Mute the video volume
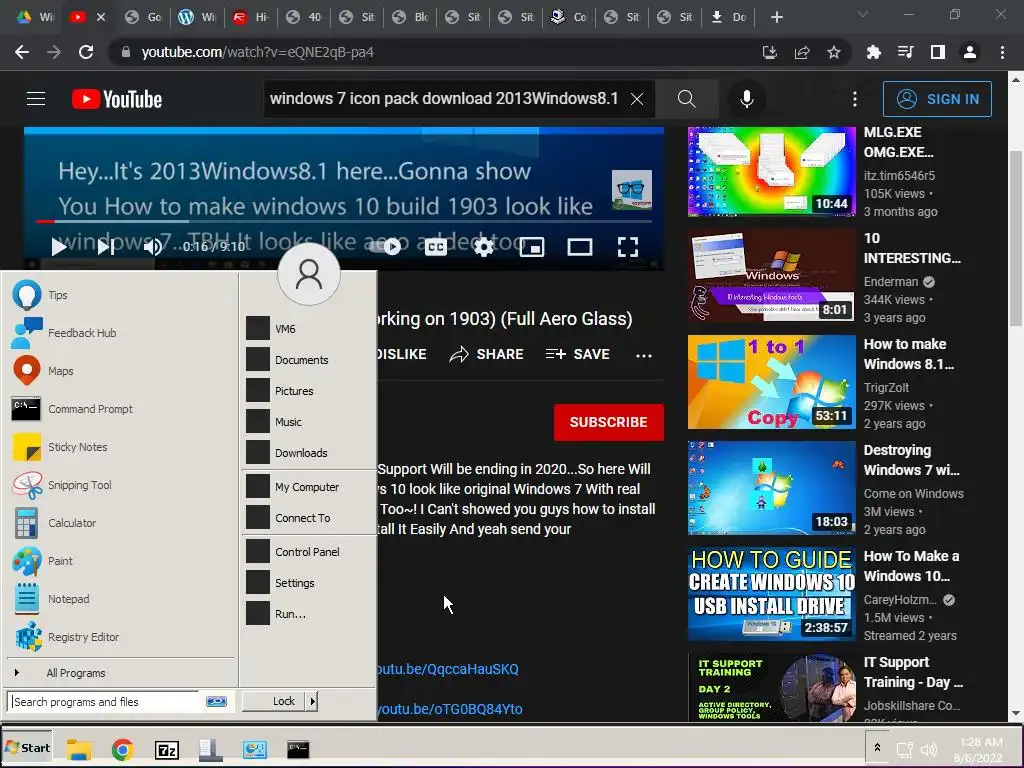Image resolution: width=1024 pixels, height=768 pixels. [x=153, y=247]
